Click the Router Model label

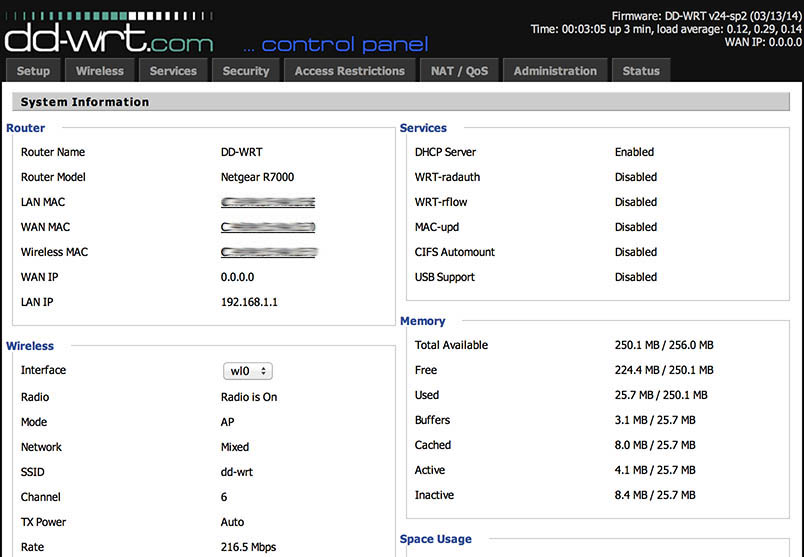point(53,177)
